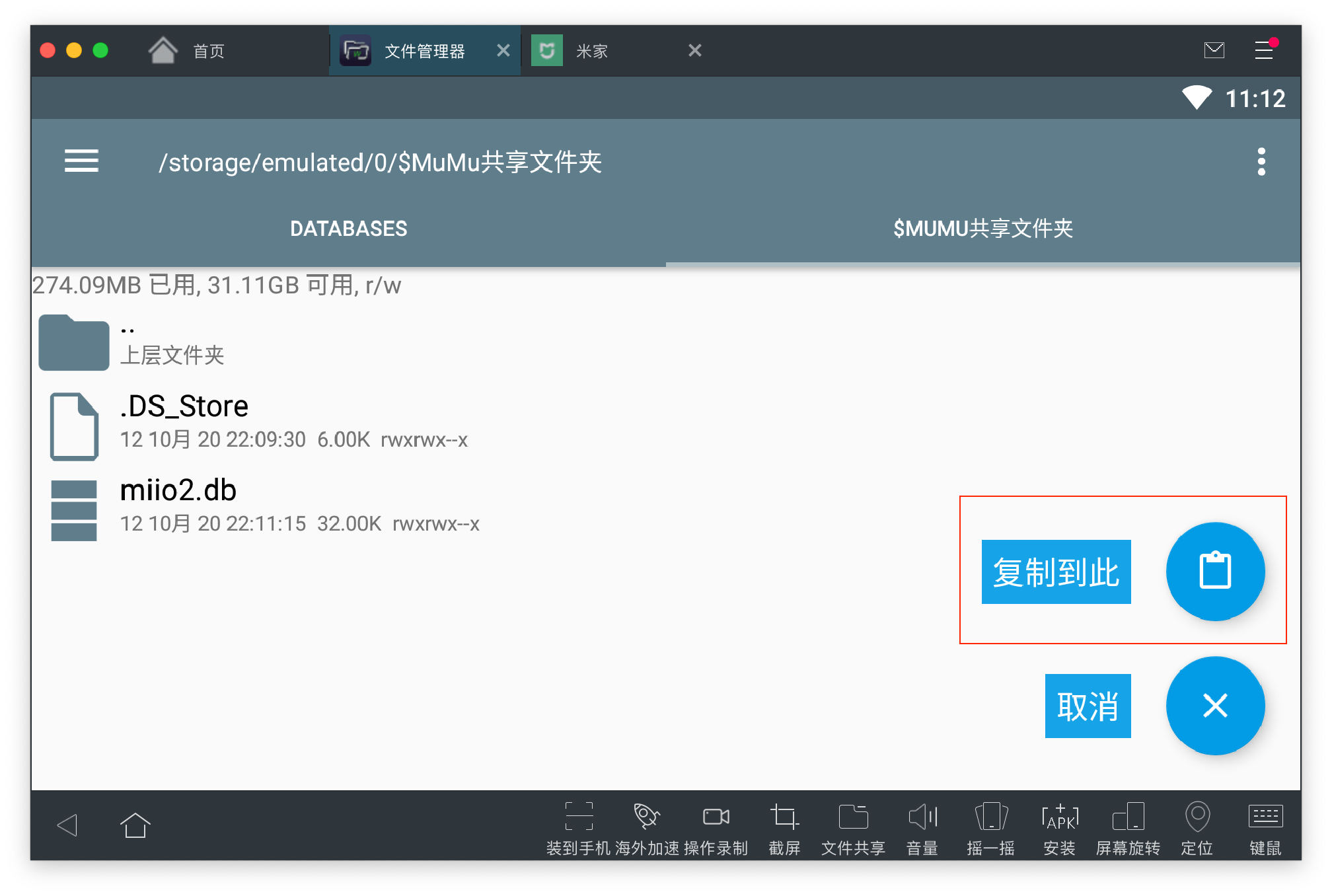Open the three-dot overflow menu
Viewport: 1332px width, 896px height.
click(x=1261, y=162)
